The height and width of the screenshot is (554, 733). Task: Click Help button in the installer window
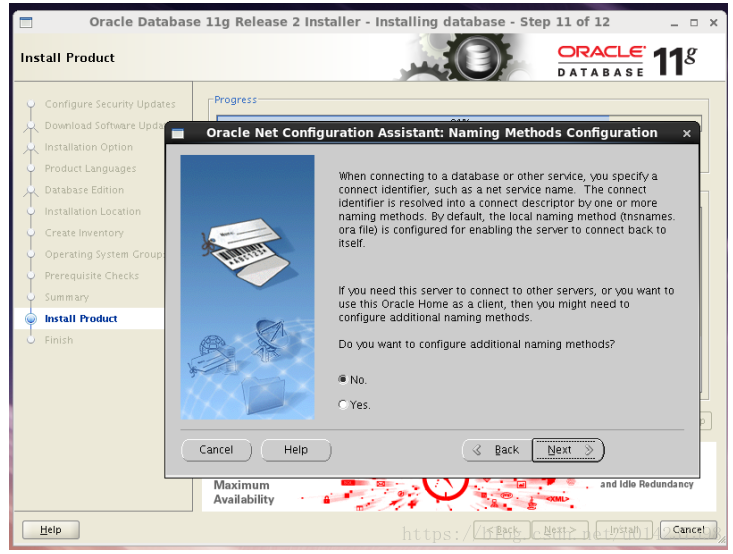point(50,530)
